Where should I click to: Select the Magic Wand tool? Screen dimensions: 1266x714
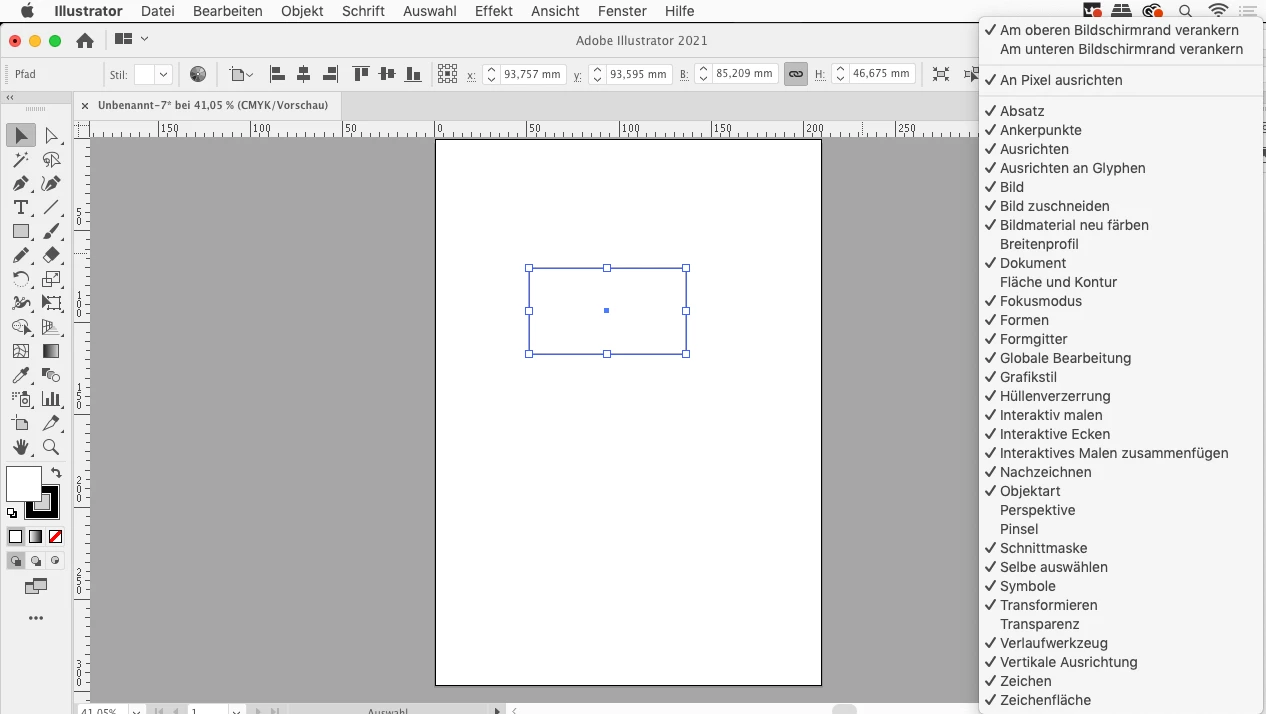21,160
